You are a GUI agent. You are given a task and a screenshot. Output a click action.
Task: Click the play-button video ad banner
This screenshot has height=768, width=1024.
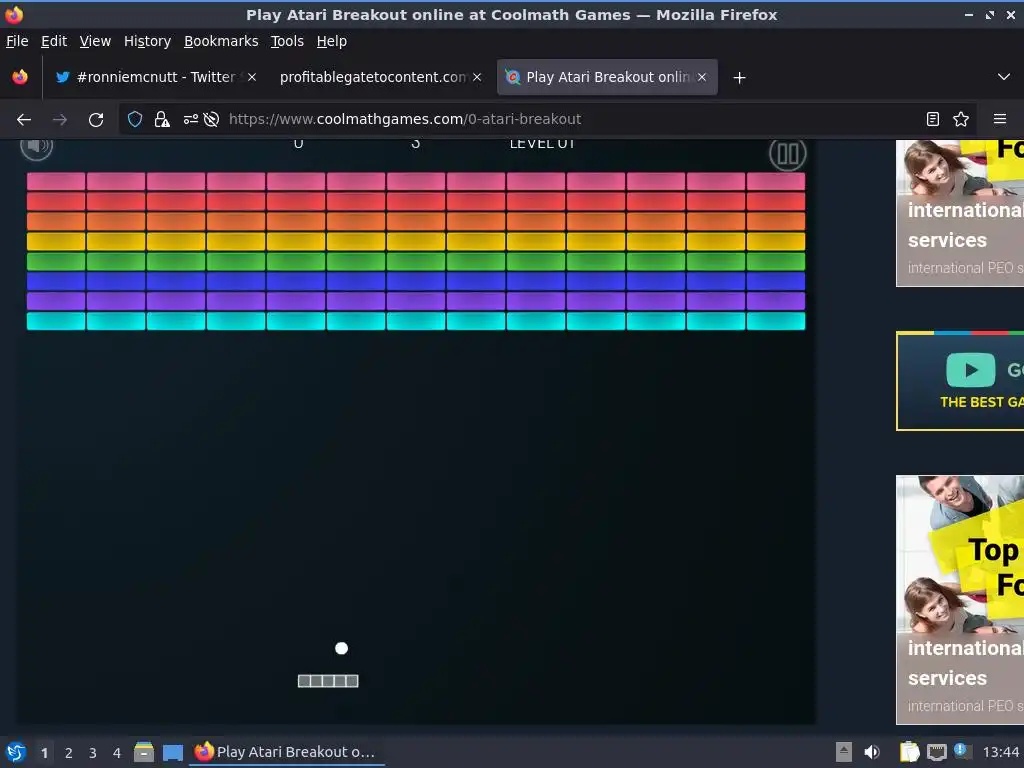coord(960,381)
